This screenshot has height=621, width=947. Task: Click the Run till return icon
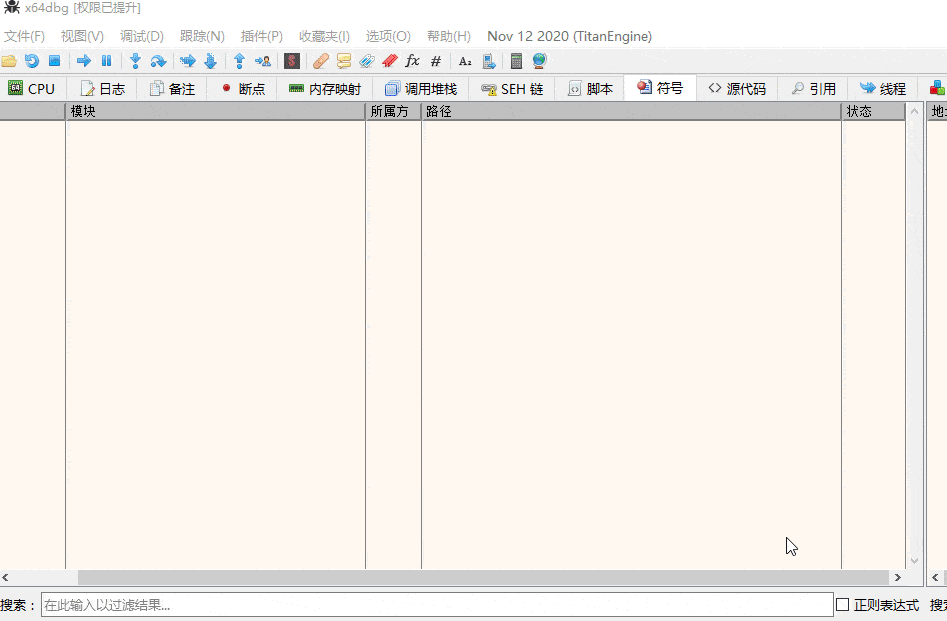tap(239, 61)
